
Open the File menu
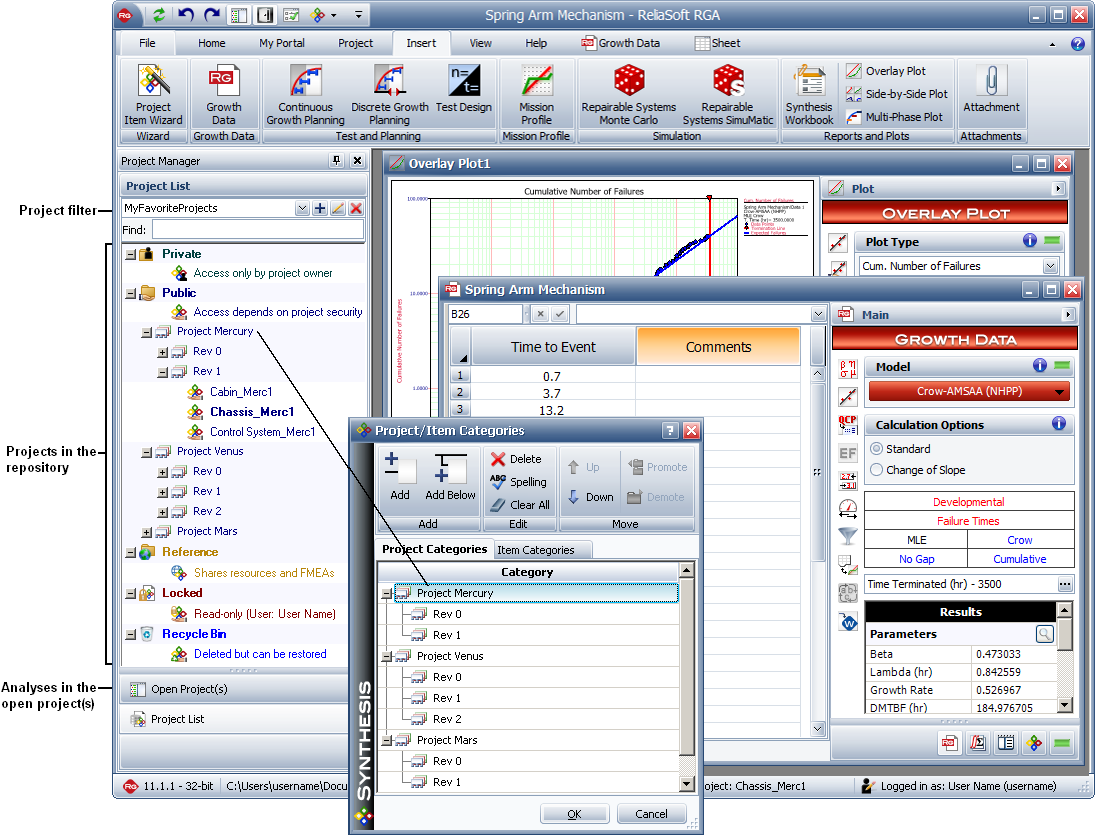click(x=147, y=43)
